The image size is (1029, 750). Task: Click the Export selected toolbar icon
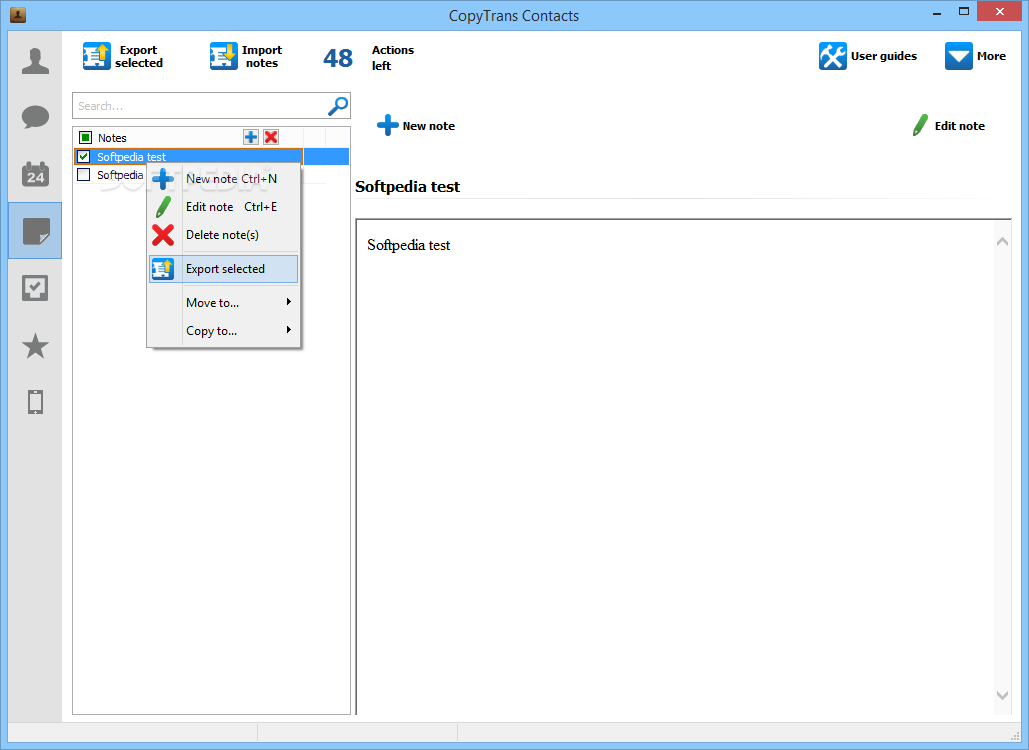tap(96, 56)
